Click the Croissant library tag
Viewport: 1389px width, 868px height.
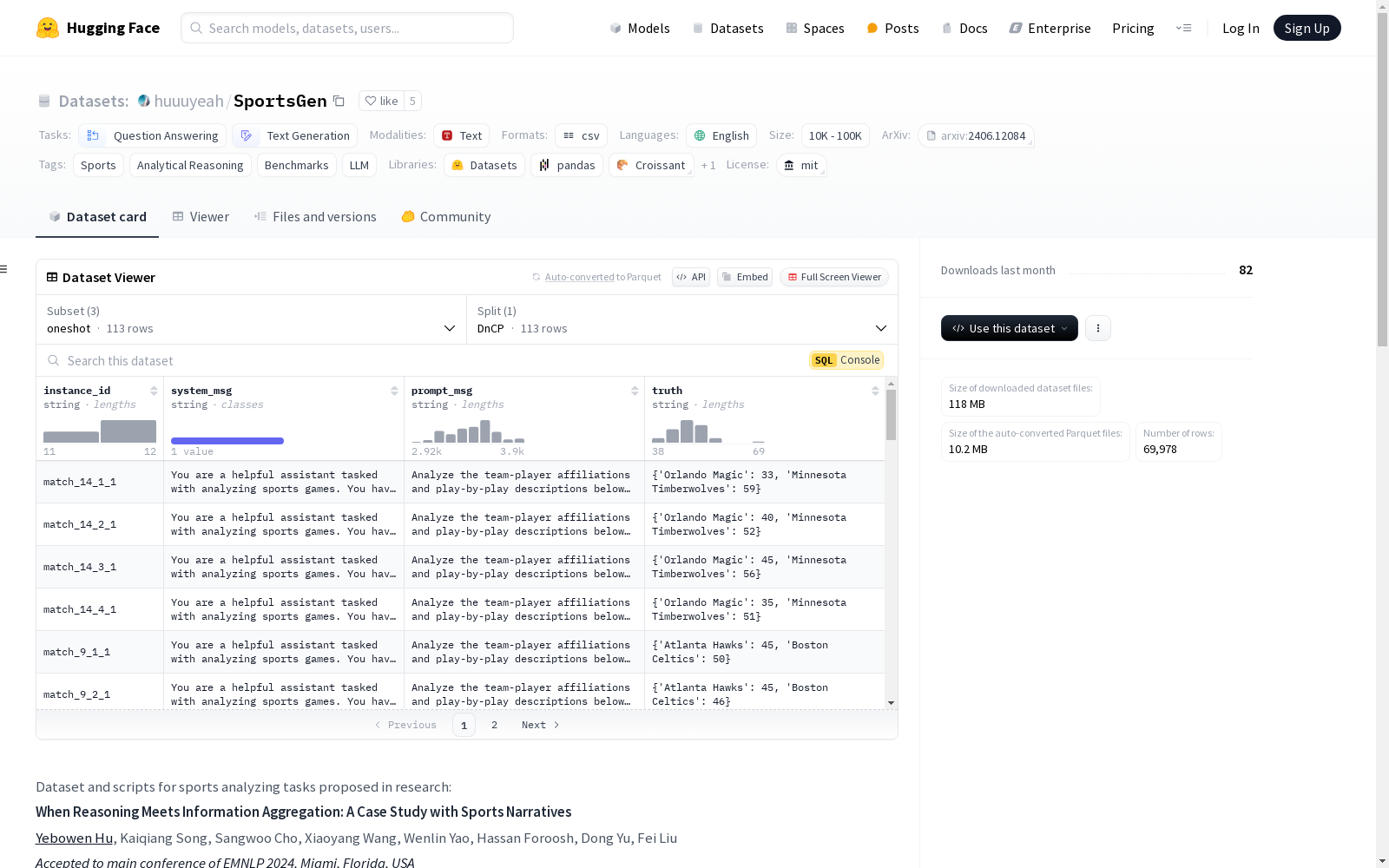click(651, 165)
